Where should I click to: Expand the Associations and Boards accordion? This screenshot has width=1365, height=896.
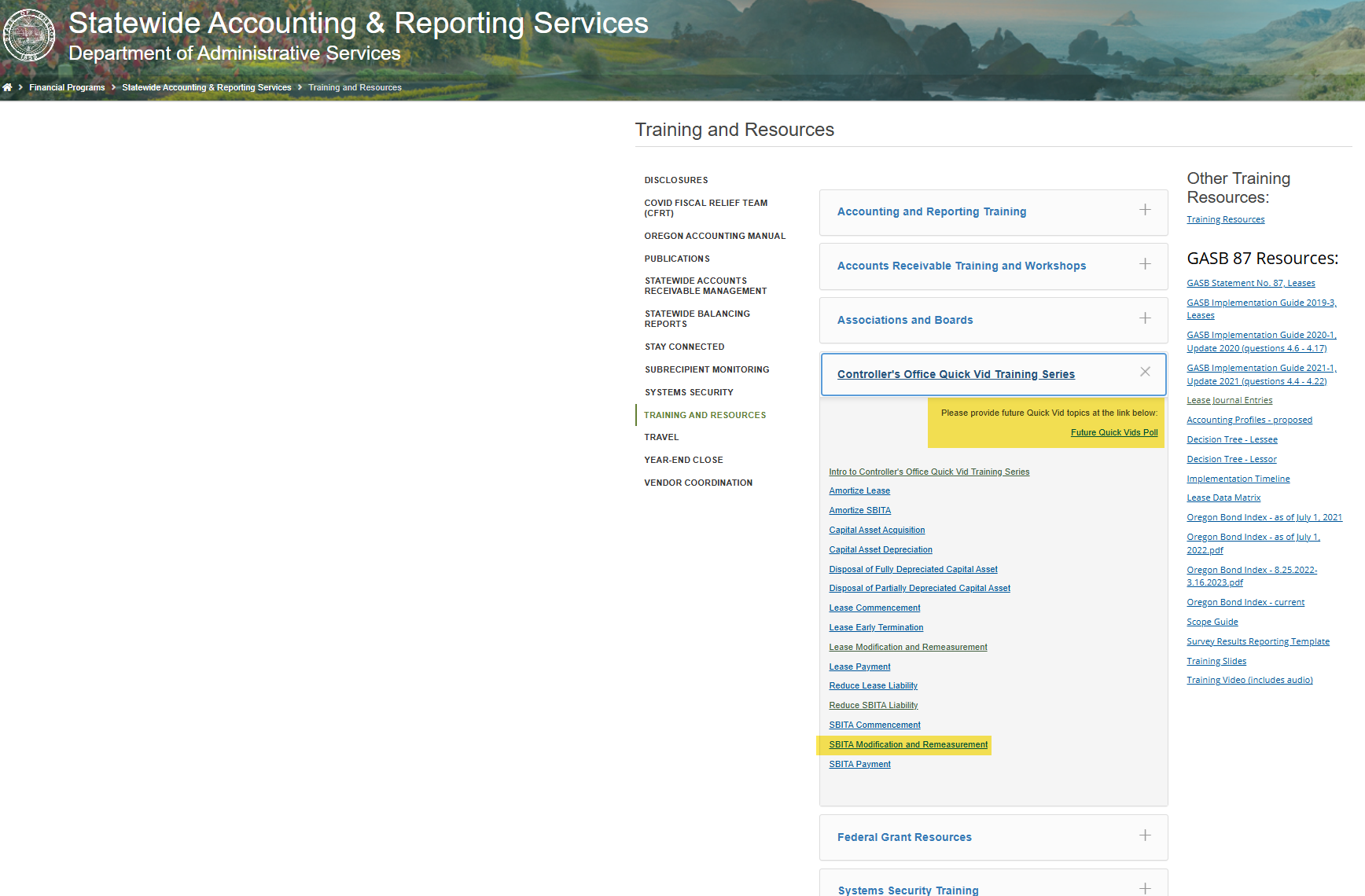[905, 320]
